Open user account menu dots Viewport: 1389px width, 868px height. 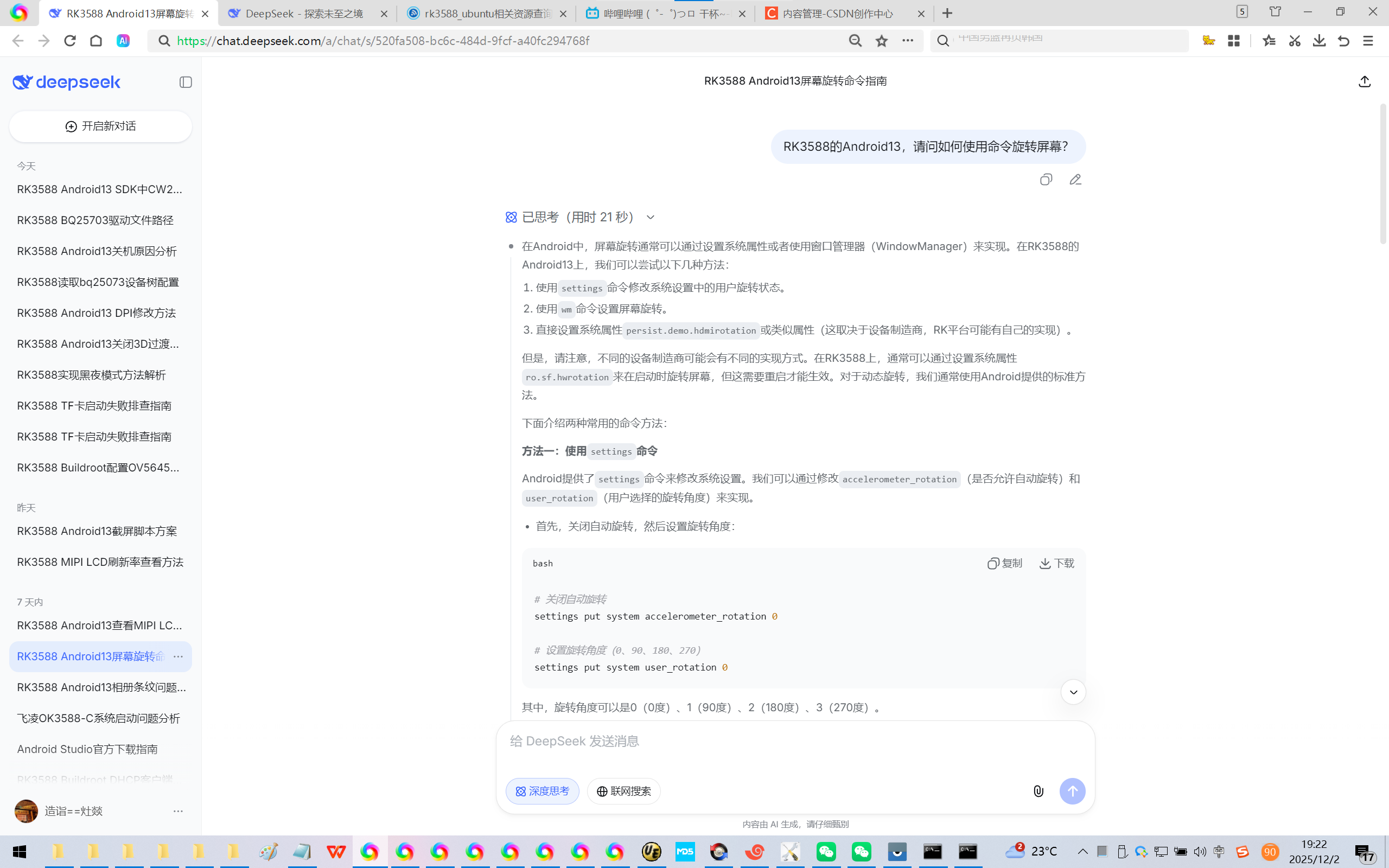click(x=178, y=811)
